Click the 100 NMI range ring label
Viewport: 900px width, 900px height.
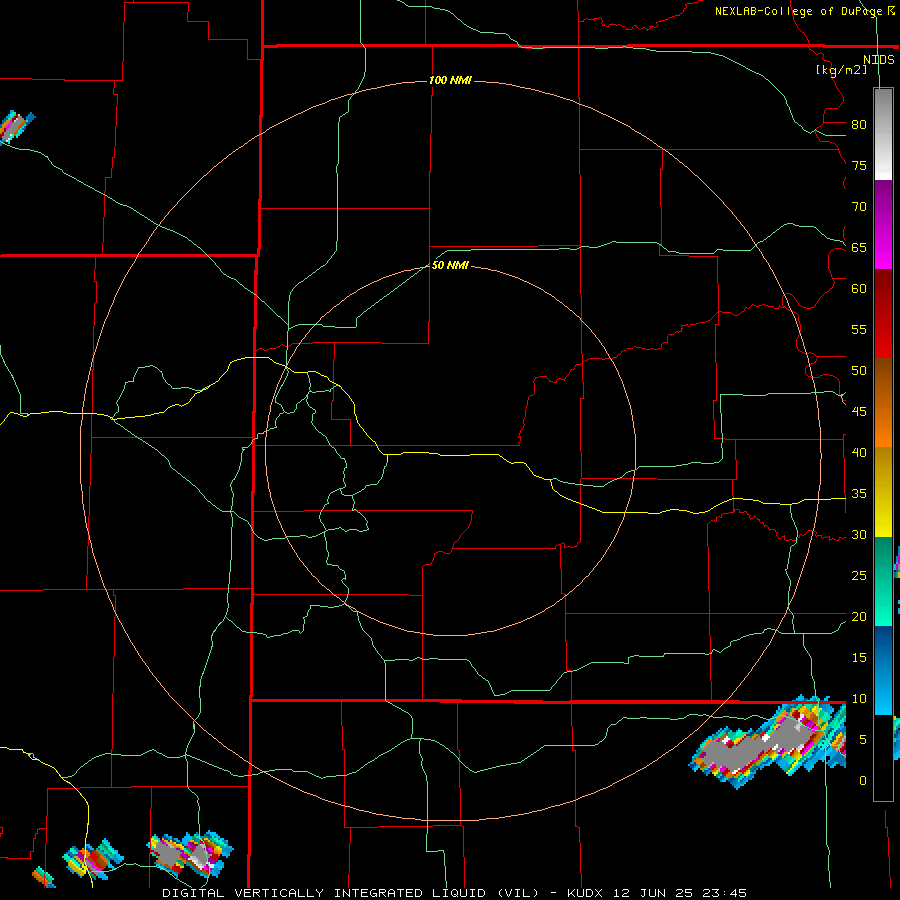click(x=450, y=80)
